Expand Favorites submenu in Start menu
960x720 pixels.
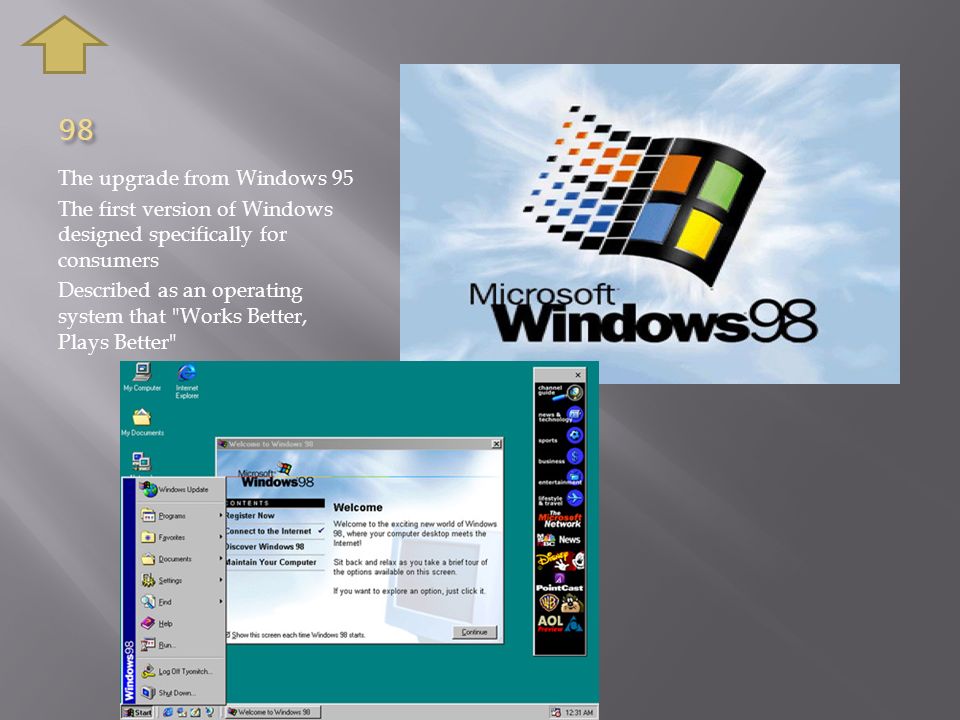181,537
